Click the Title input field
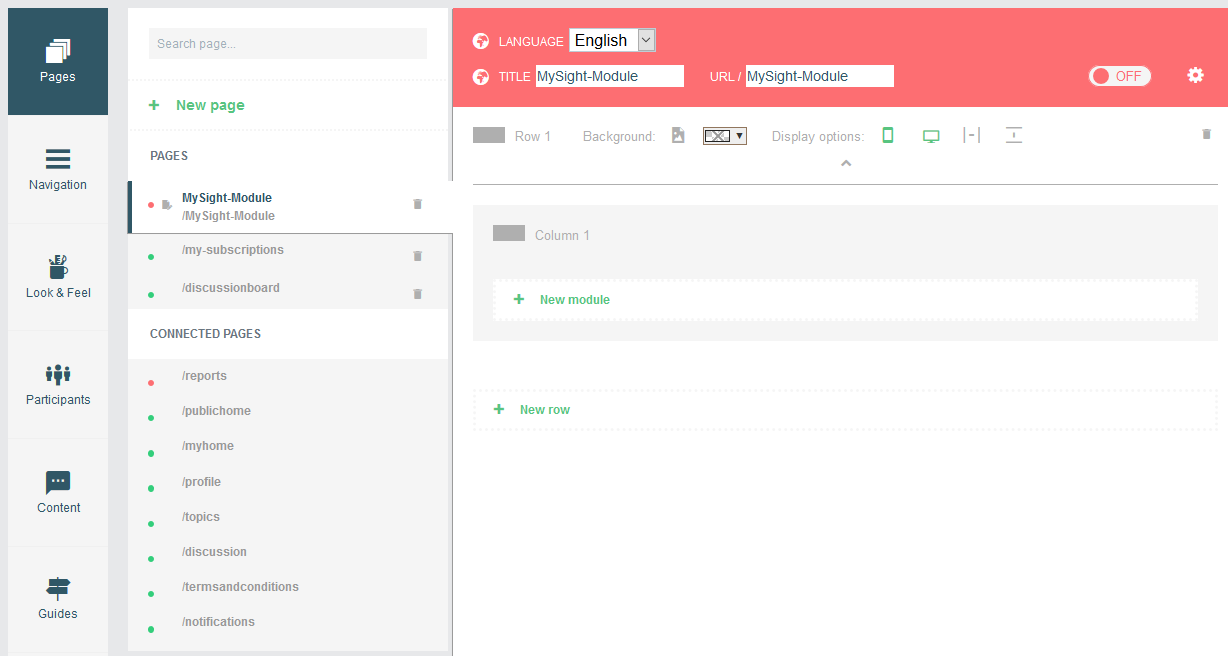This screenshot has width=1228, height=656. pyautogui.click(x=610, y=76)
